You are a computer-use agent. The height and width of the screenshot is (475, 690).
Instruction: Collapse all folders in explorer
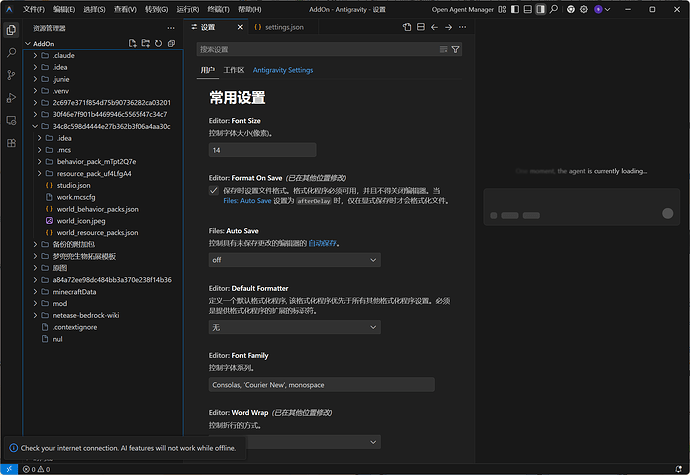172,43
